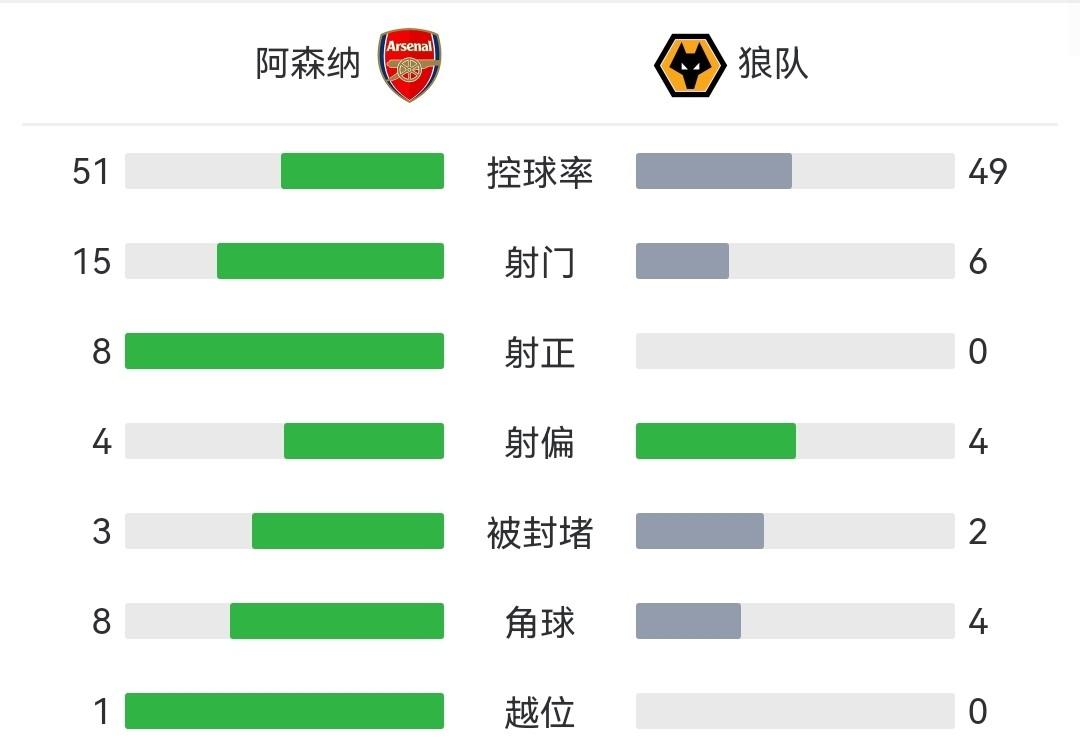Click the Wolves club logo icon
The image size is (1080, 747).
(x=689, y=65)
